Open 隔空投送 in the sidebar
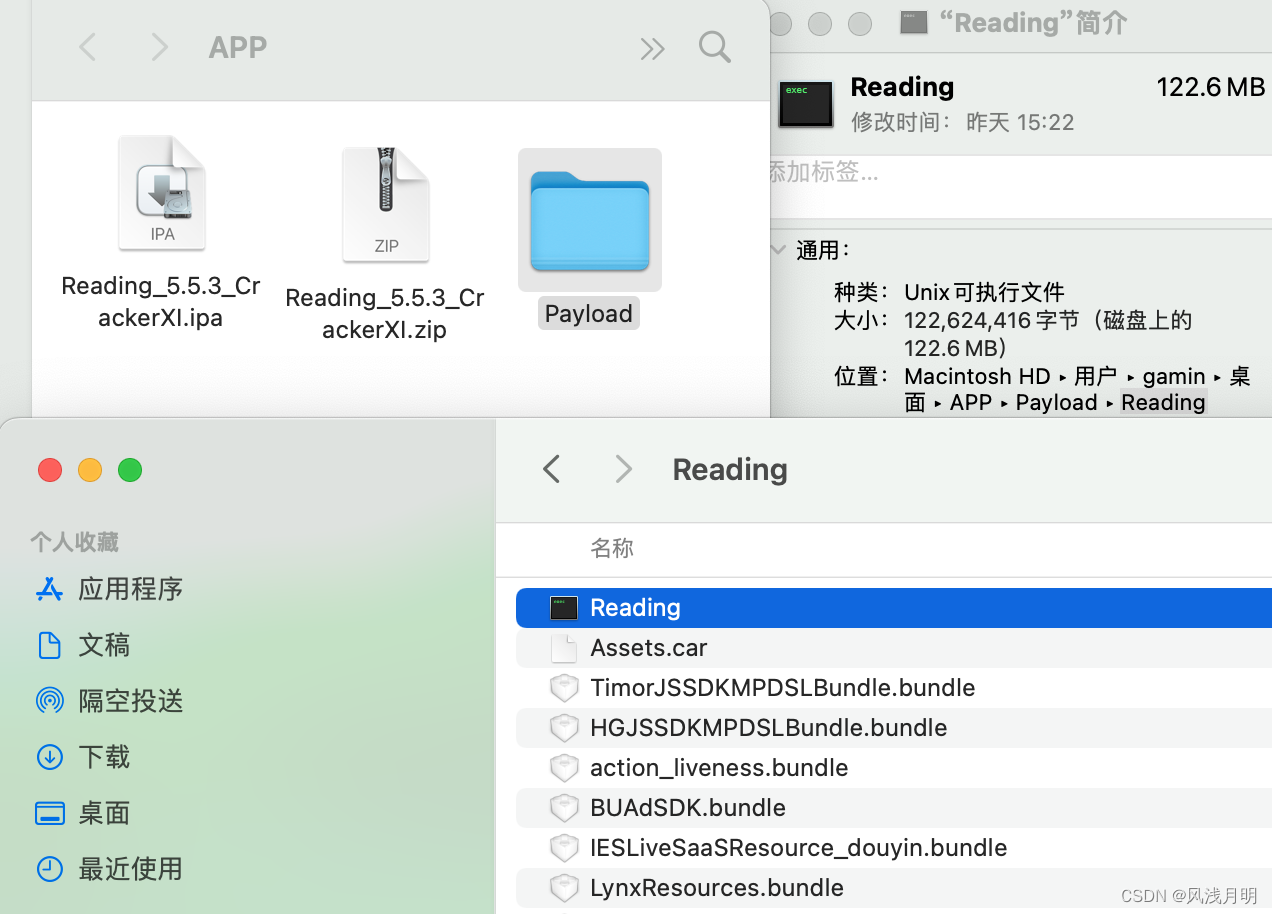 coord(131,700)
